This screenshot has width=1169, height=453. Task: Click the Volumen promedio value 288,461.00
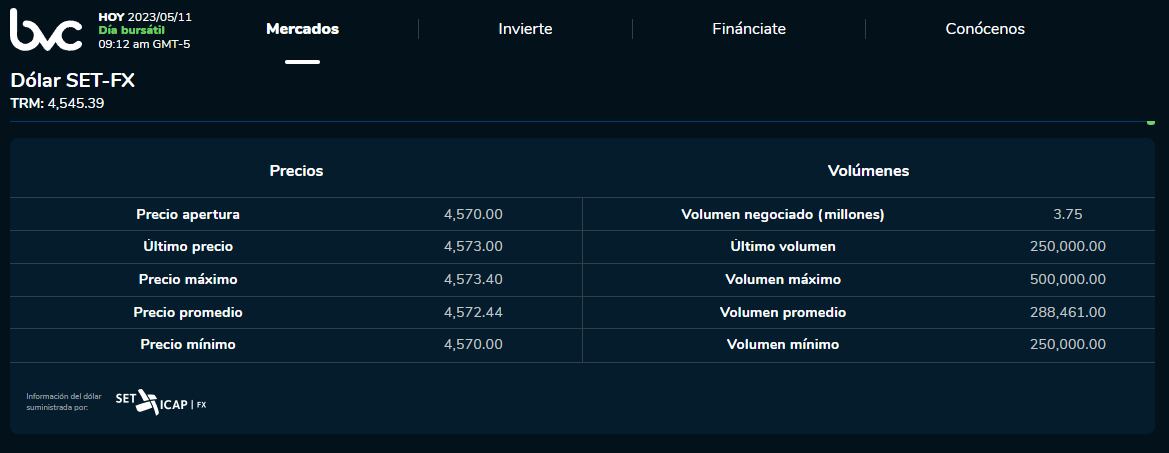[x=1067, y=312]
